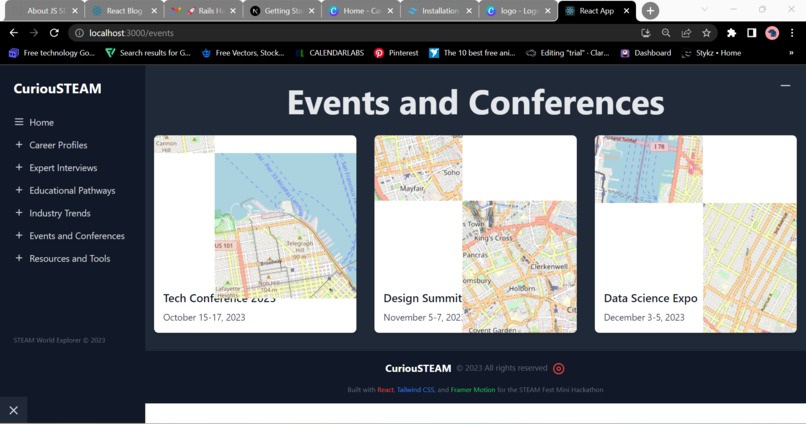Close the React App tab
This screenshot has width=806, height=424.
626,11
